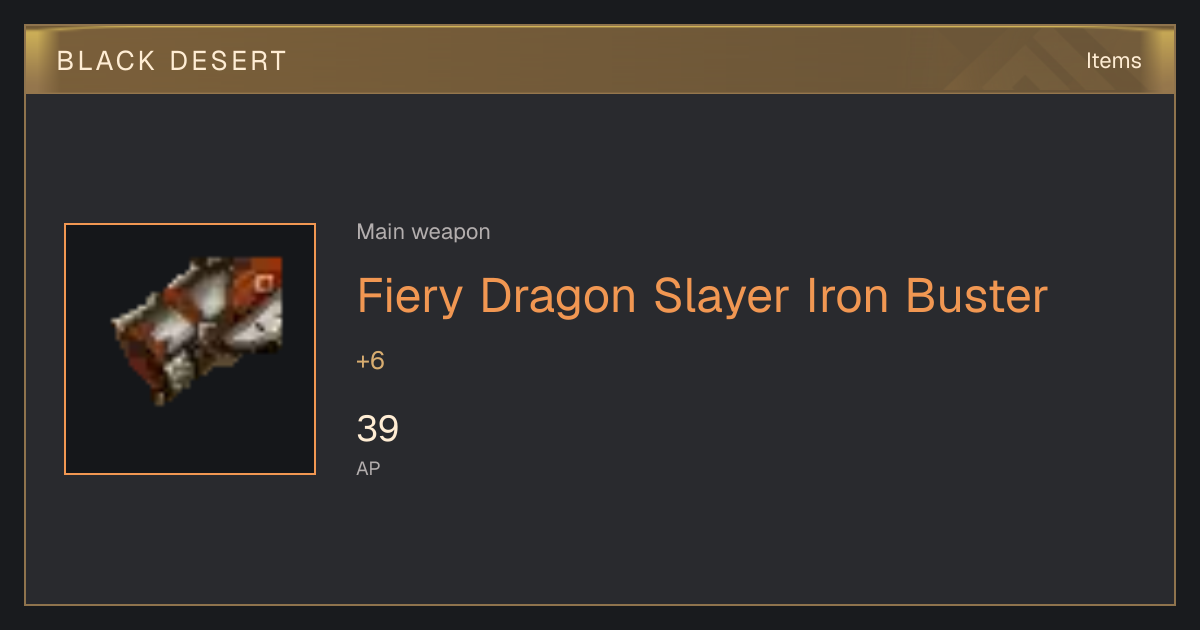Open the Items section link
This screenshot has height=630, width=1200.
pyautogui.click(x=1113, y=60)
